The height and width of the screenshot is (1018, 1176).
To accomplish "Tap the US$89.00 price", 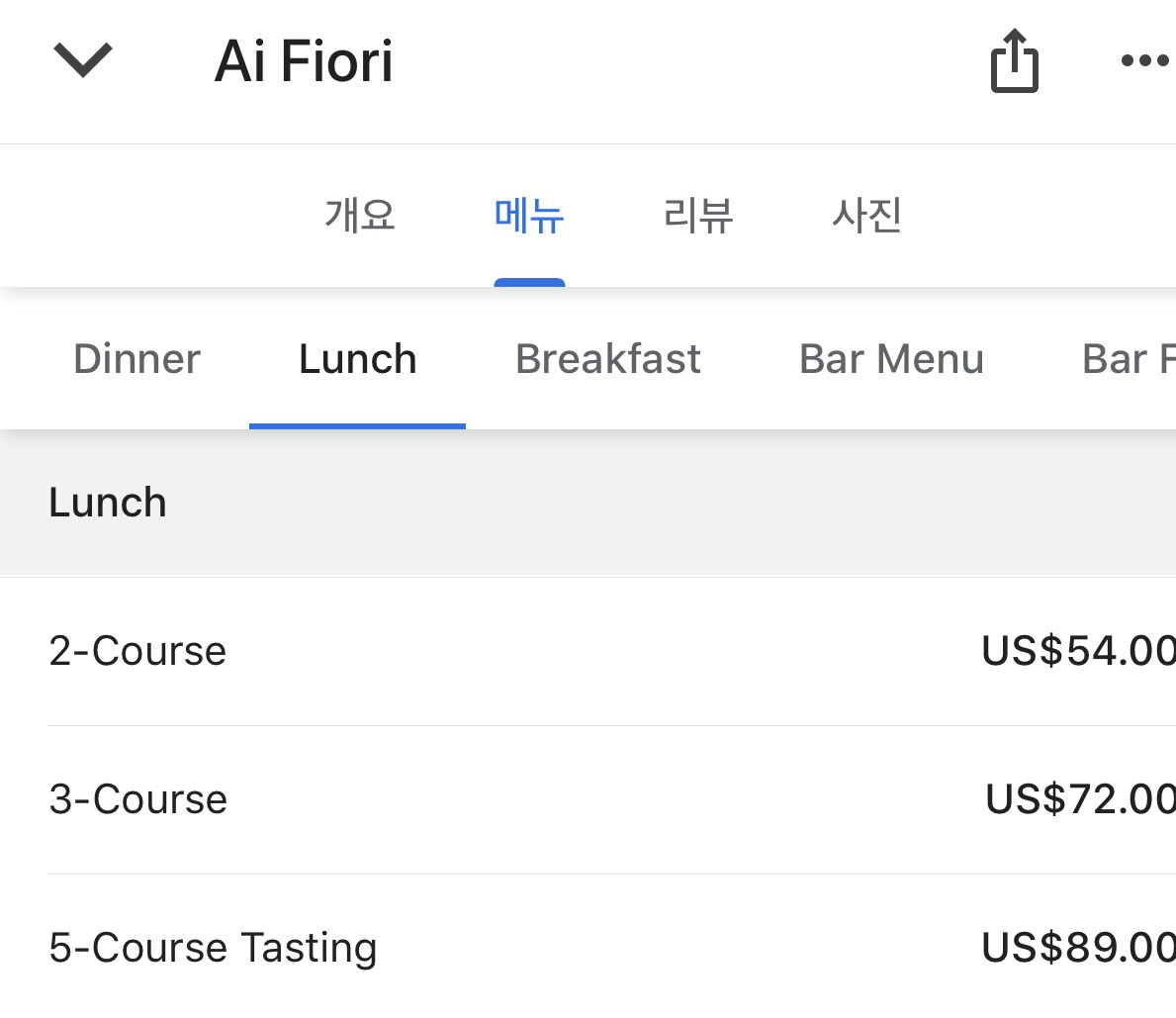I will [x=1077, y=948].
